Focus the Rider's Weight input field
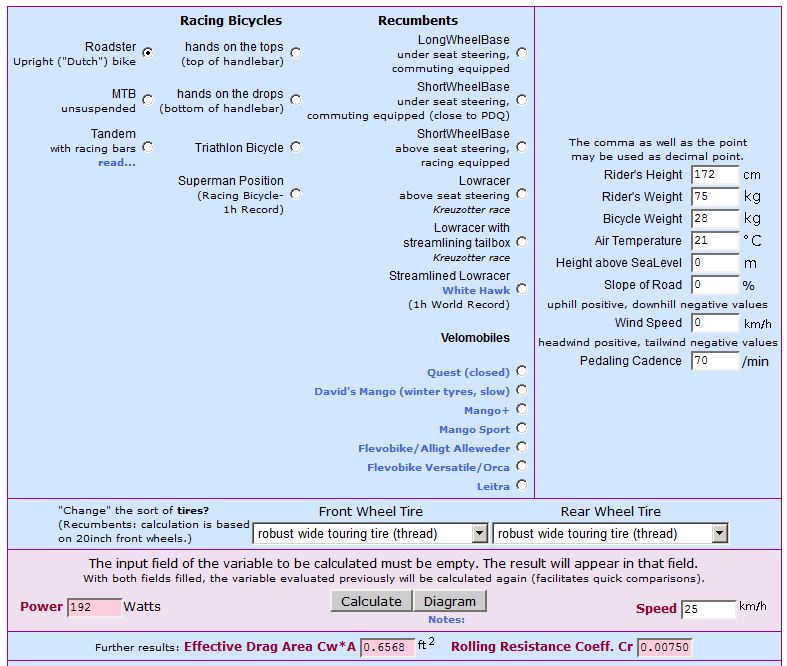Image resolution: width=787 pixels, height=666 pixels. coord(715,197)
